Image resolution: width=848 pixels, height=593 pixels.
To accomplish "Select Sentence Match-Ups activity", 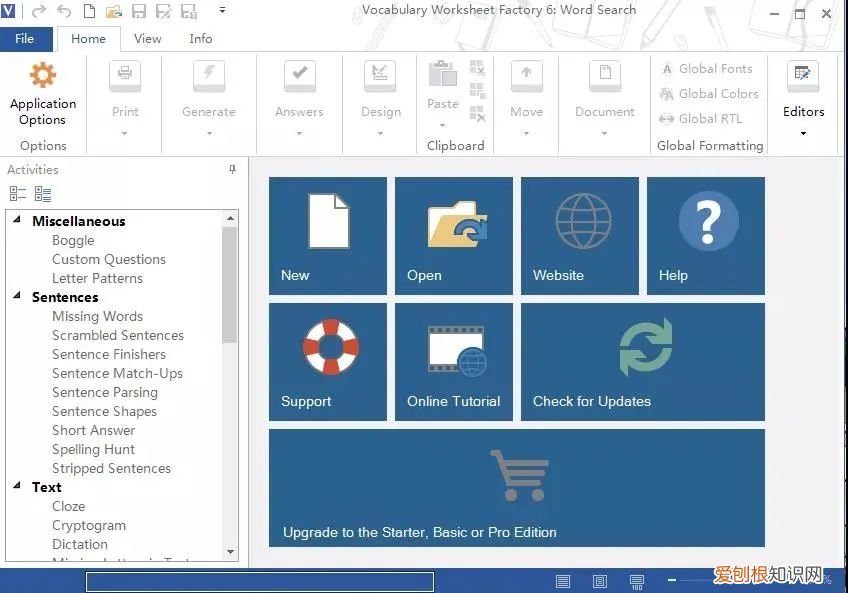I will tap(117, 373).
